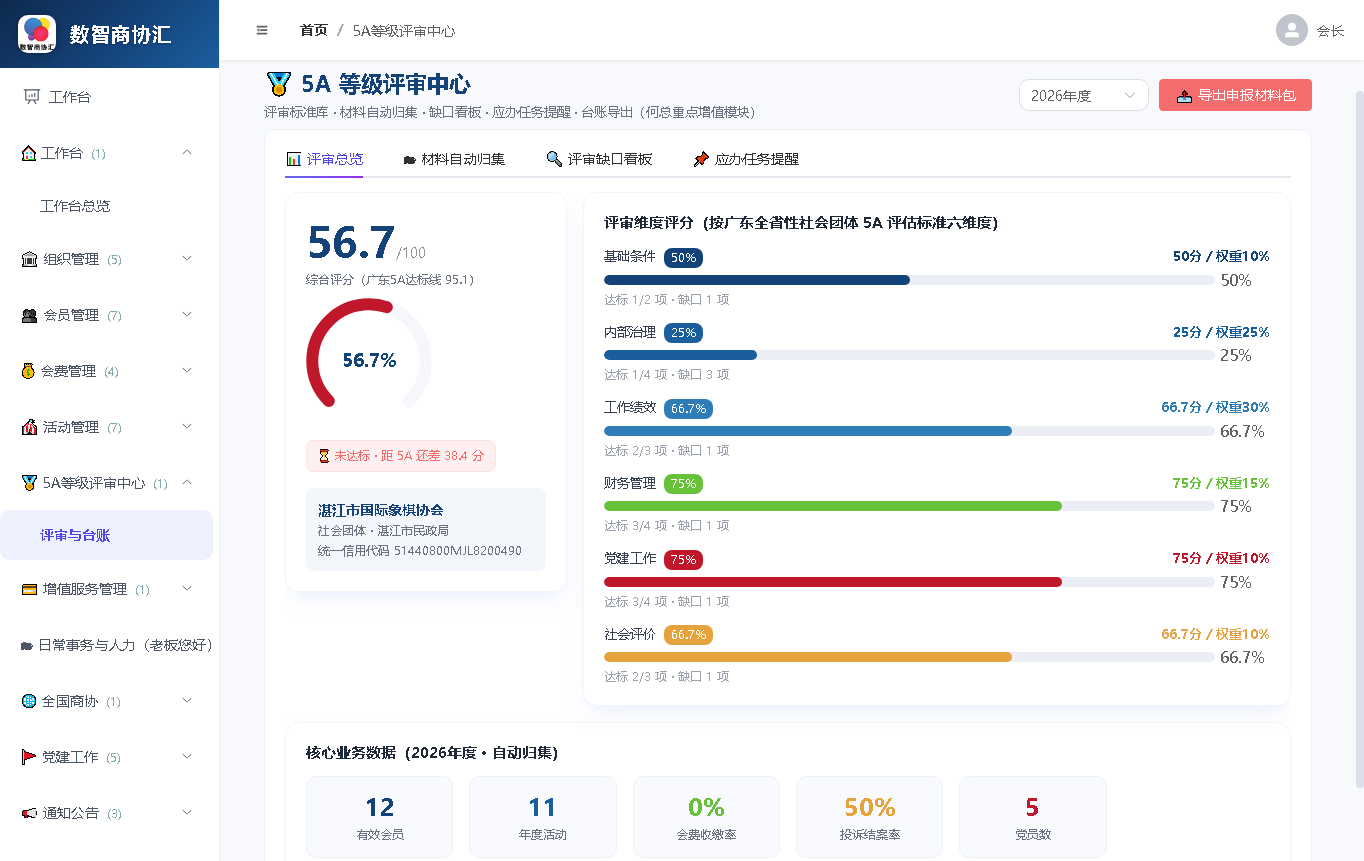This screenshot has height=861, width=1364.
Task: Expand the 会员管理 sidebar section
Action: [109, 315]
